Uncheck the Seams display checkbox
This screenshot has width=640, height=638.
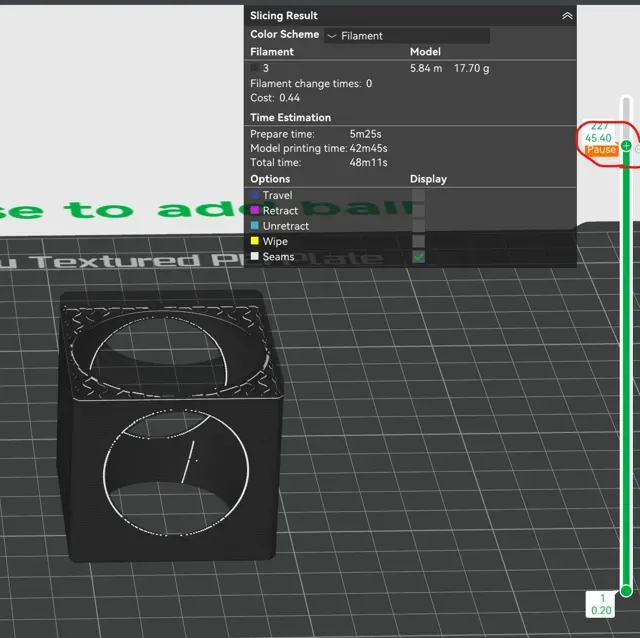coord(418,257)
